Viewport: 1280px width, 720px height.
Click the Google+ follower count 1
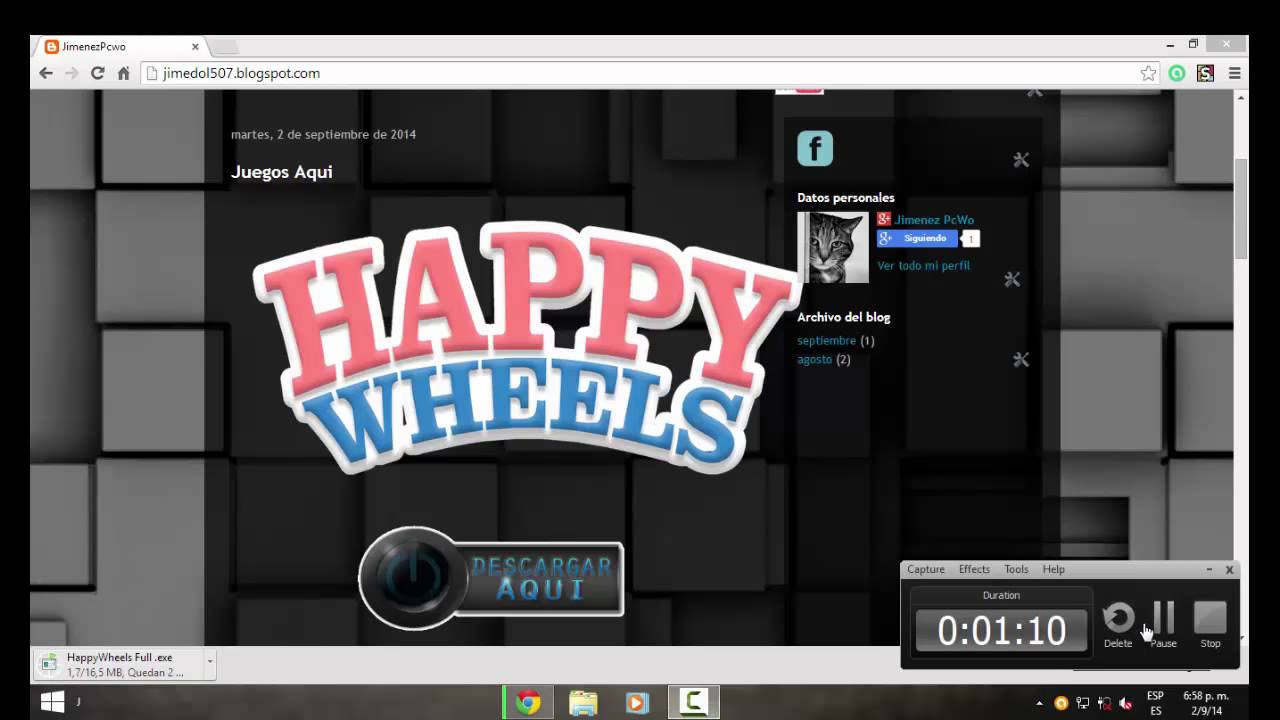click(970, 239)
